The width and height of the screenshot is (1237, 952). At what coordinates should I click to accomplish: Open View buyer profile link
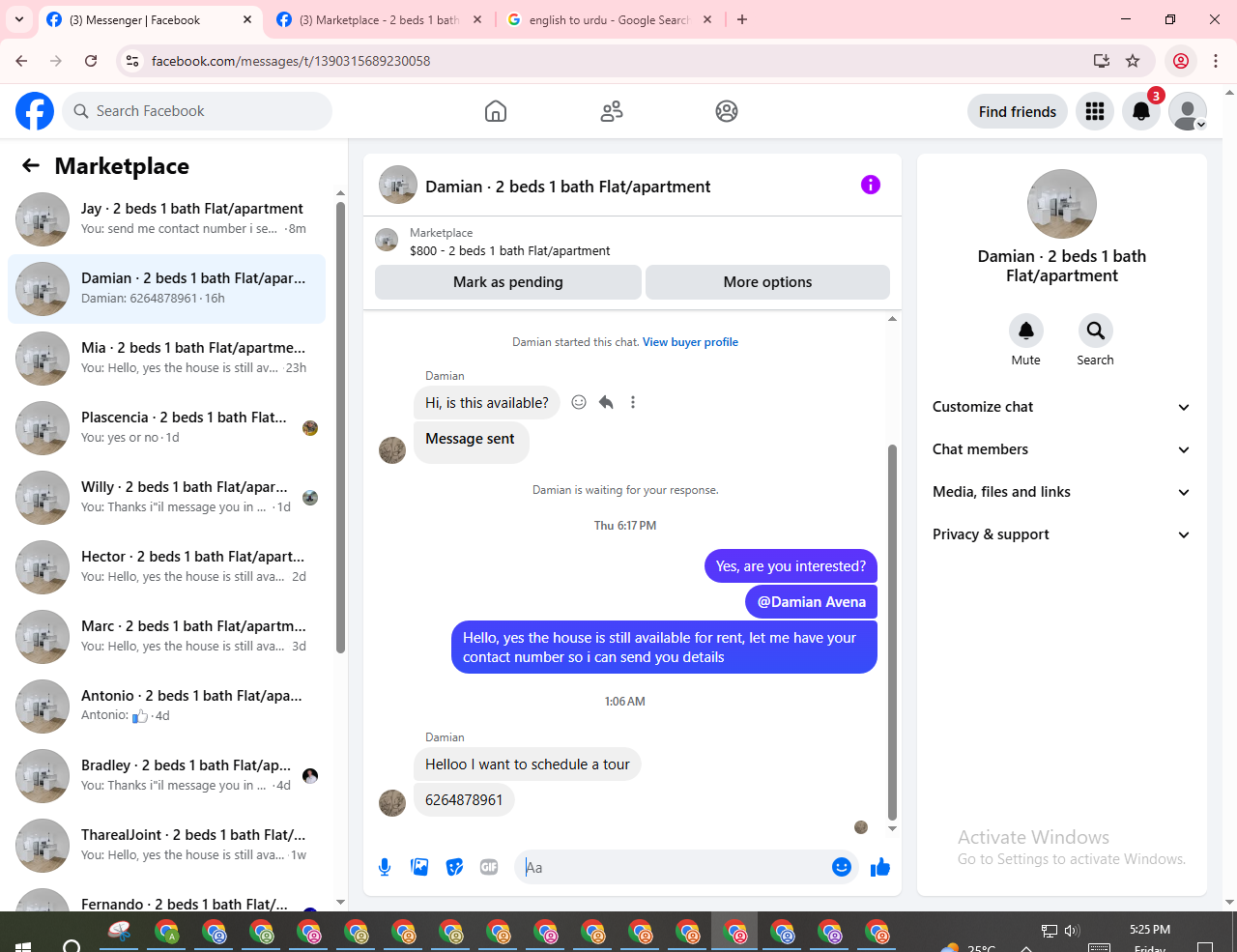click(690, 342)
